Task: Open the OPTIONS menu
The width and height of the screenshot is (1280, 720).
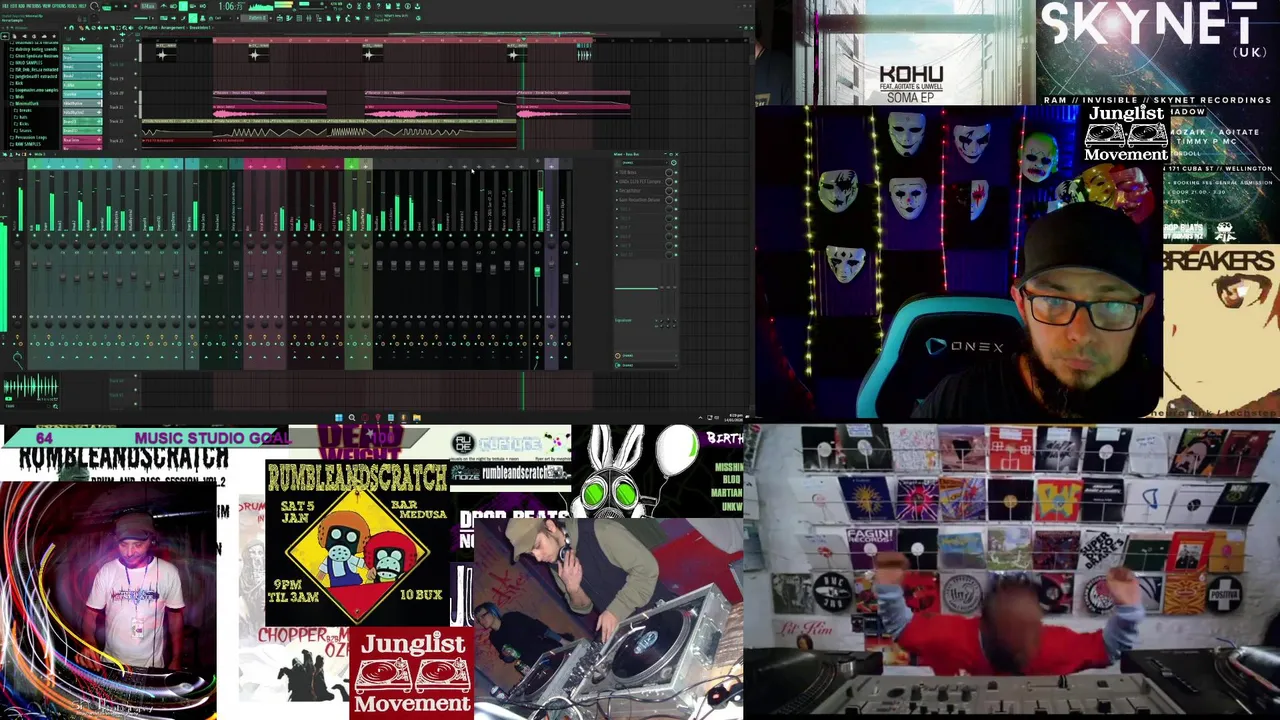Action: [59, 6]
